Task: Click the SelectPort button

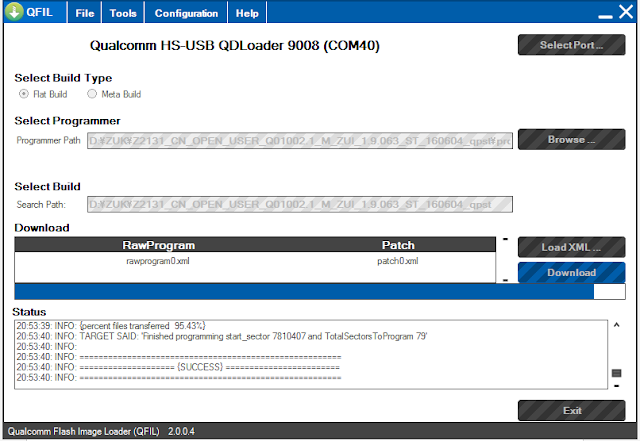Action: click(571, 45)
